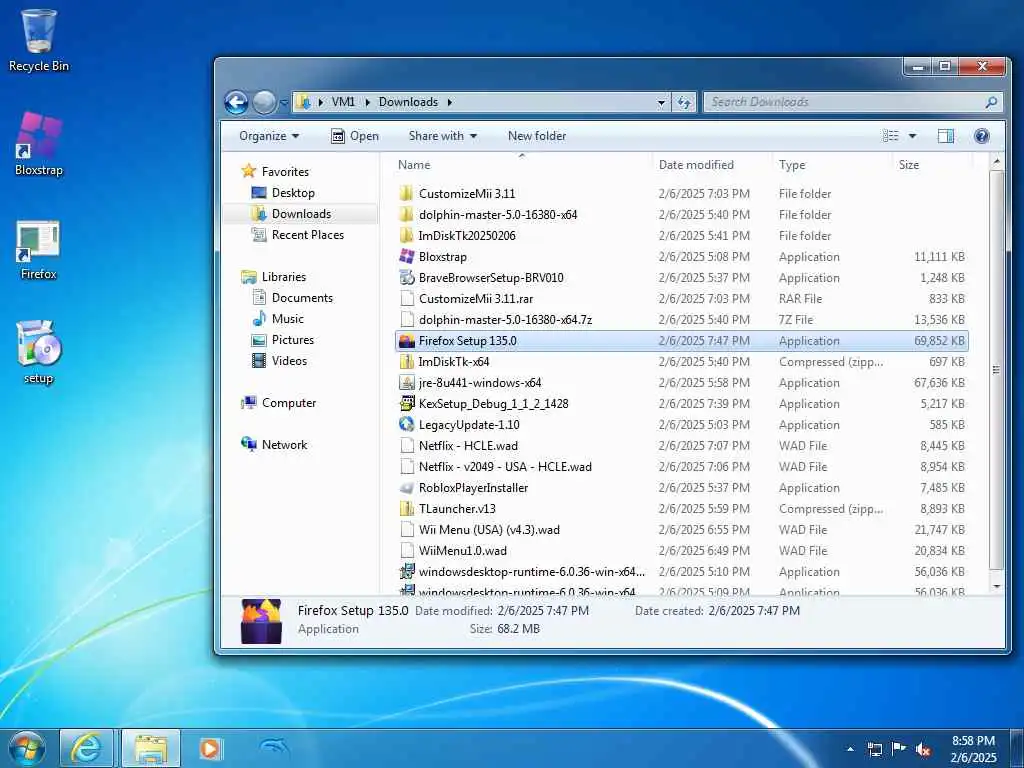Select dolphin-master-5.0-16380-x64.7z file
The height and width of the screenshot is (768, 1024).
tap(505, 319)
